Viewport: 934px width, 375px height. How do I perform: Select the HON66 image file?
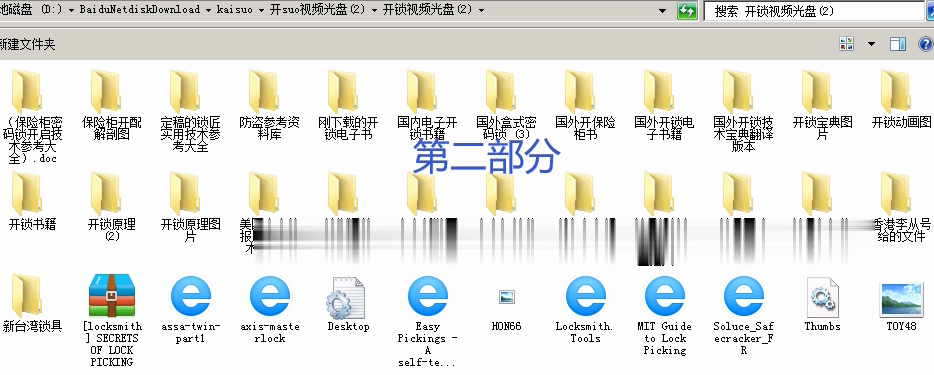coord(507,296)
